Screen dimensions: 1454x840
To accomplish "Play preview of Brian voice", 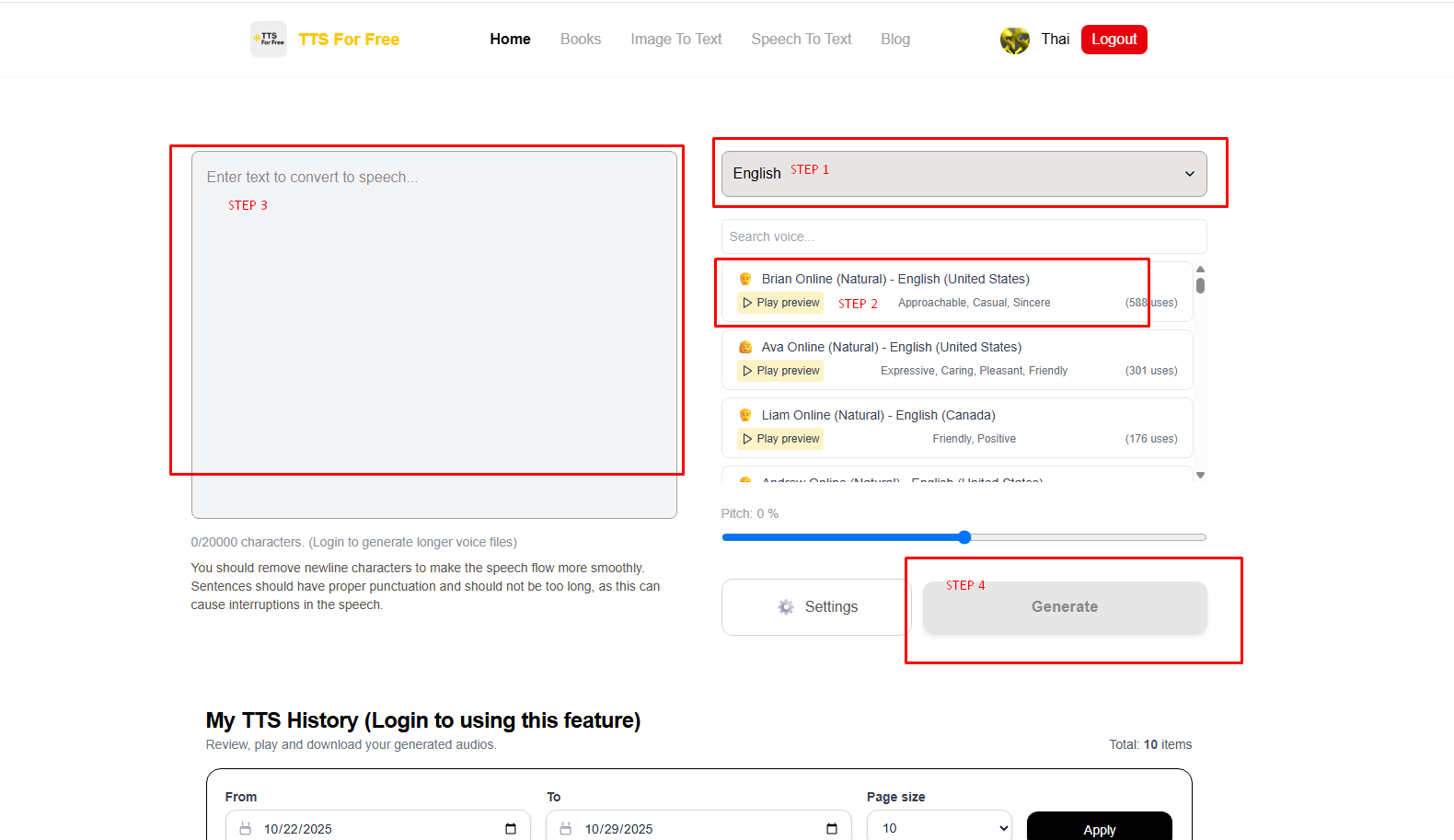I will [780, 303].
